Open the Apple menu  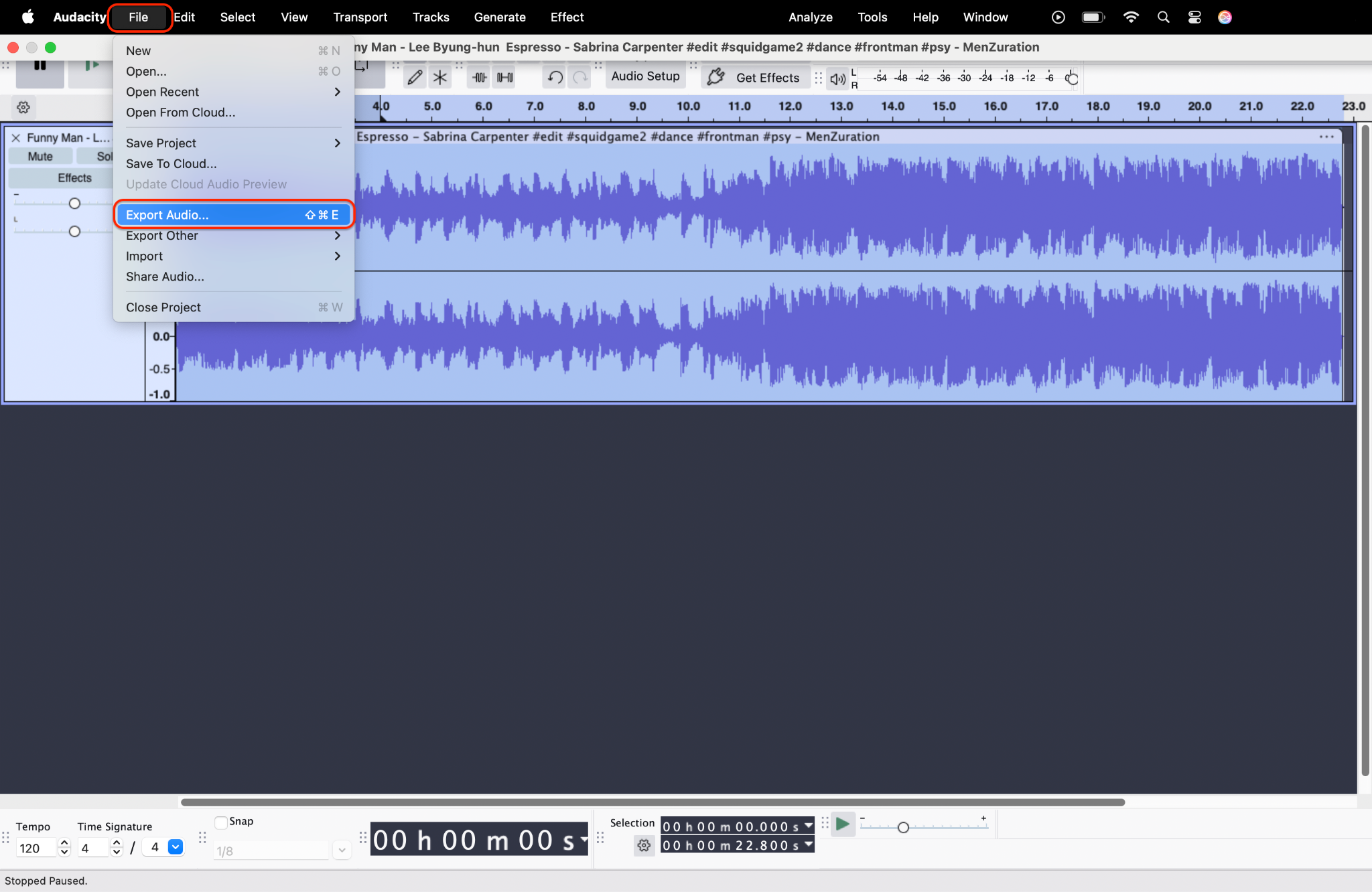click(27, 17)
